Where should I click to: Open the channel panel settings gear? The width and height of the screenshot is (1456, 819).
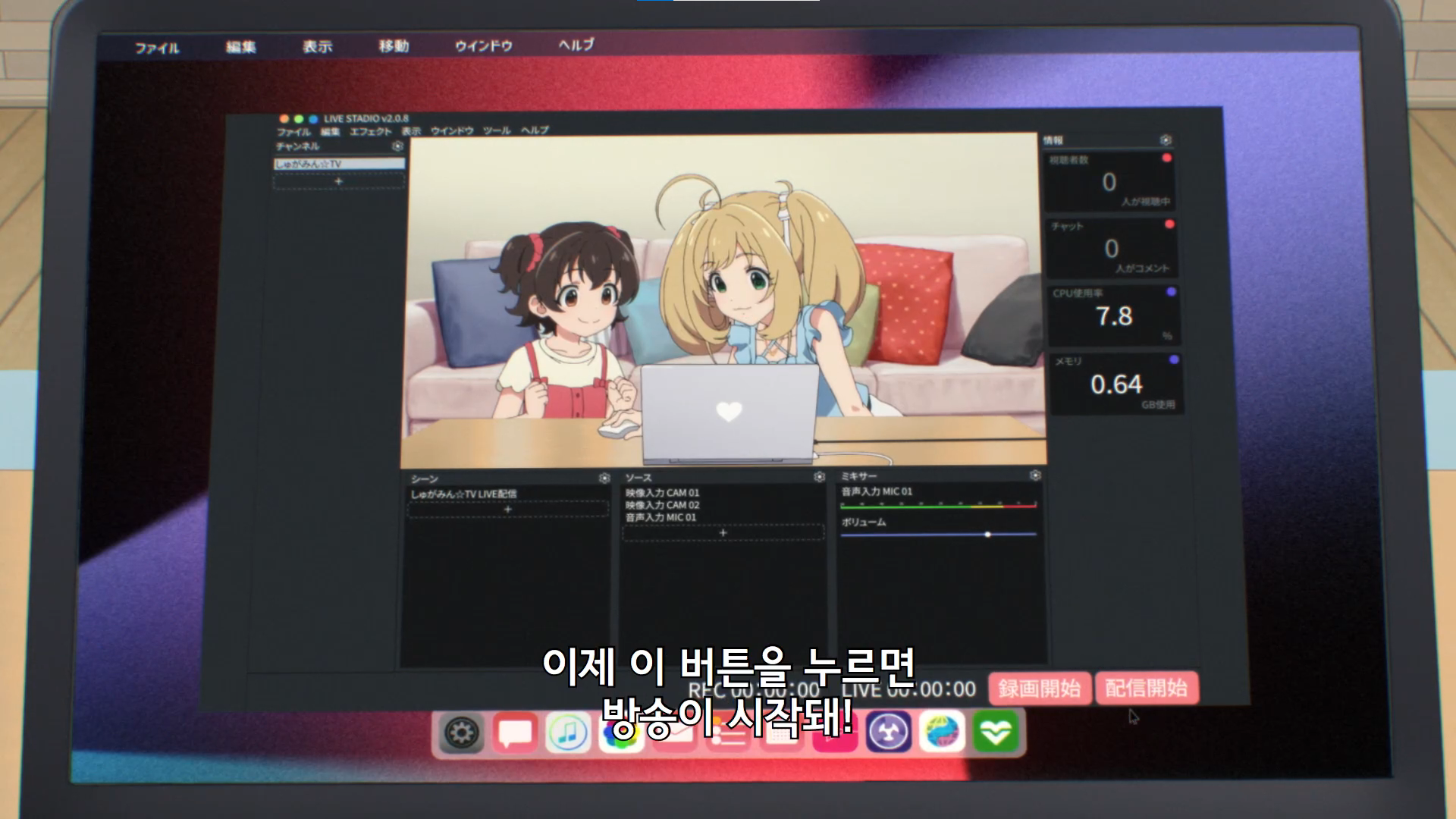click(397, 146)
